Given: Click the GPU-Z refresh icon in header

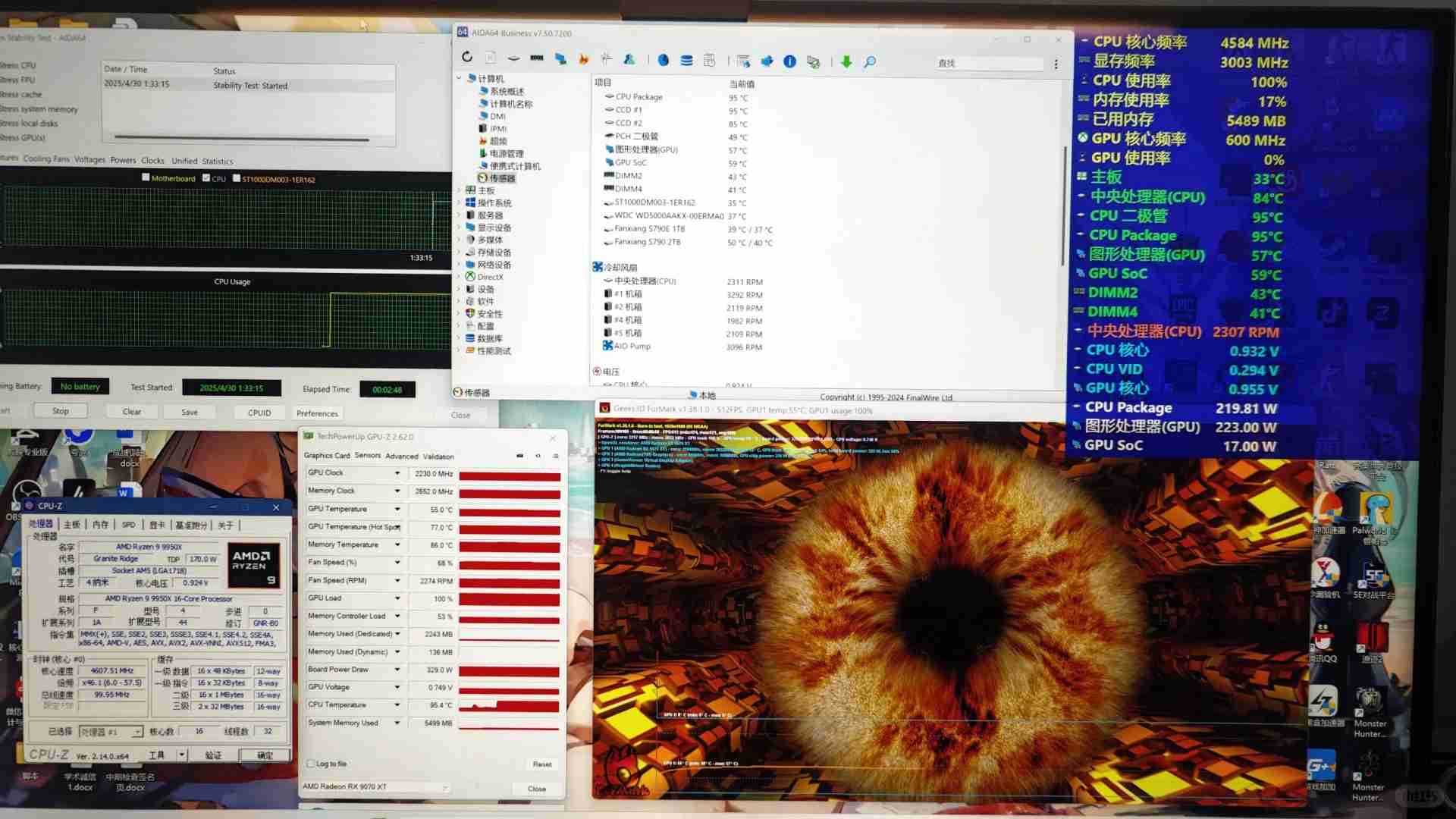Looking at the screenshot, I should (538, 456).
